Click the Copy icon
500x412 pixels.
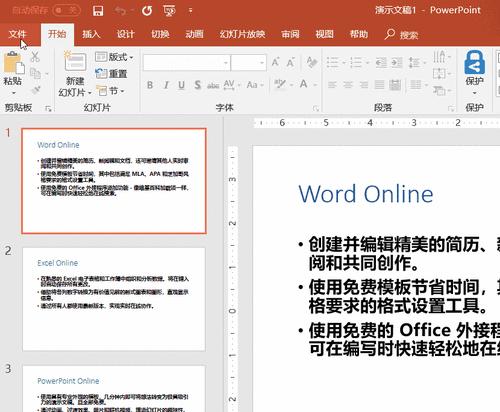35,73
